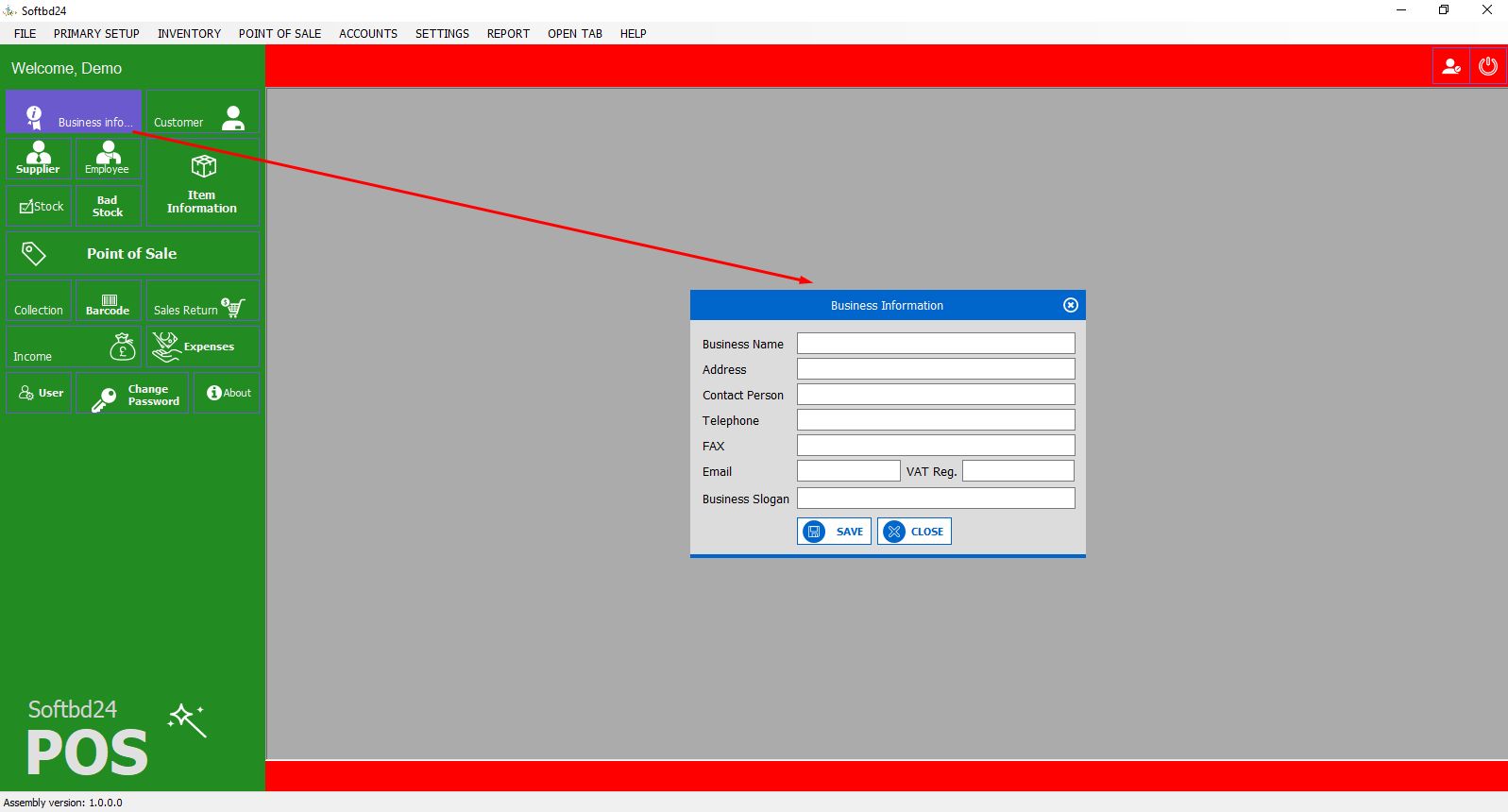Viewport: 1508px width, 812px height.
Task: Focus the VAT Reg. input field
Action: coord(1018,470)
